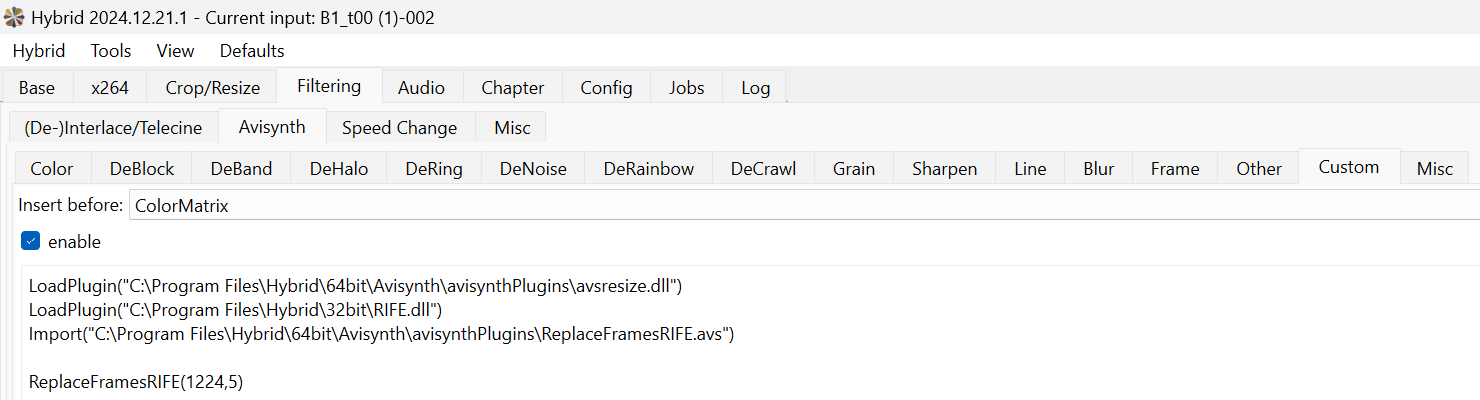Image resolution: width=1480 pixels, height=400 pixels.
Task: Open the Defaults menu
Action: [x=252, y=51]
